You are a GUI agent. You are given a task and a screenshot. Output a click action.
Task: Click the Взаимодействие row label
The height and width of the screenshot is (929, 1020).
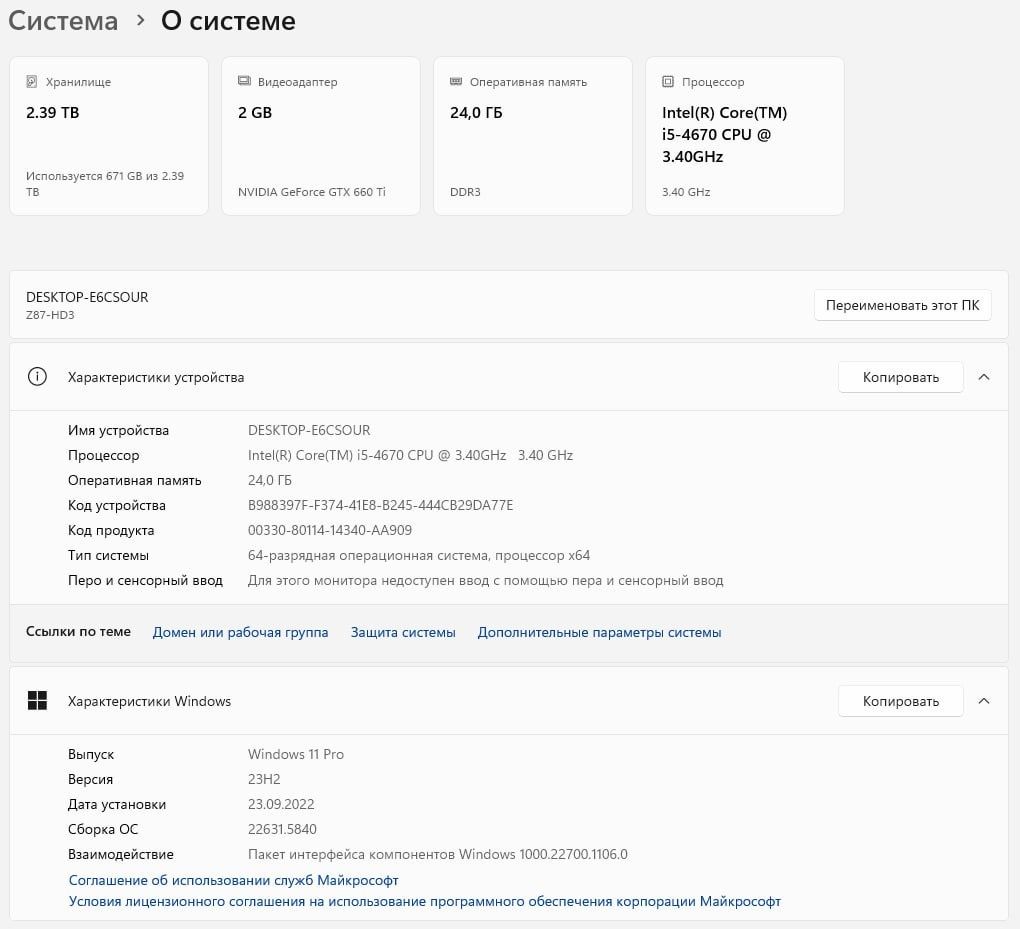[121, 854]
